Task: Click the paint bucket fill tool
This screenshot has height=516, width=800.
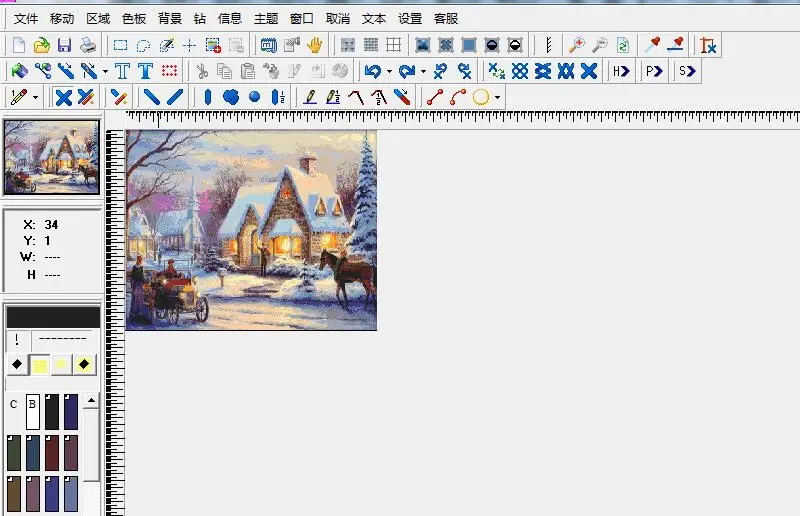Action: pyautogui.click(x=19, y=71)
